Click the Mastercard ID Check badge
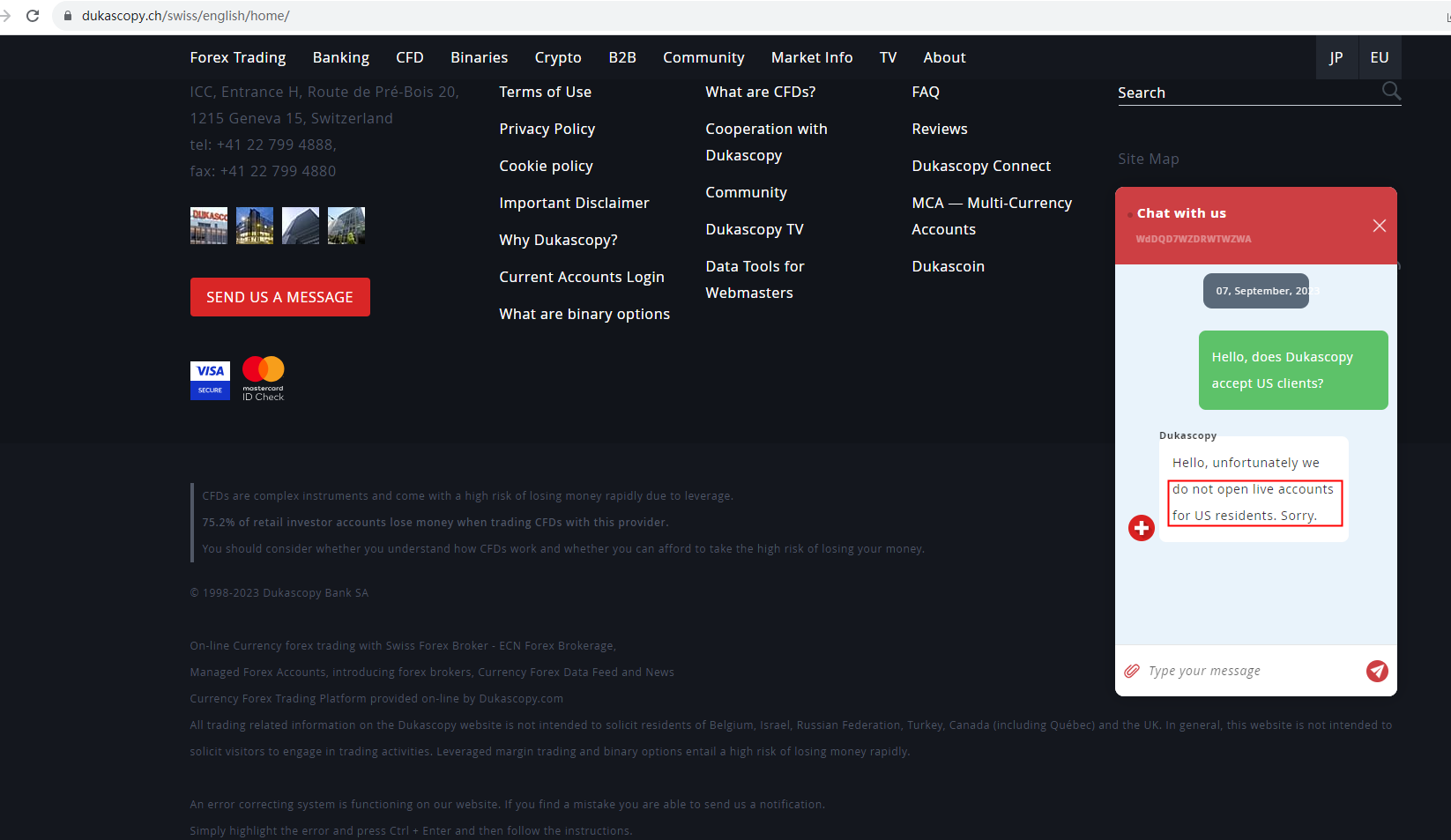 coord(263,377)
